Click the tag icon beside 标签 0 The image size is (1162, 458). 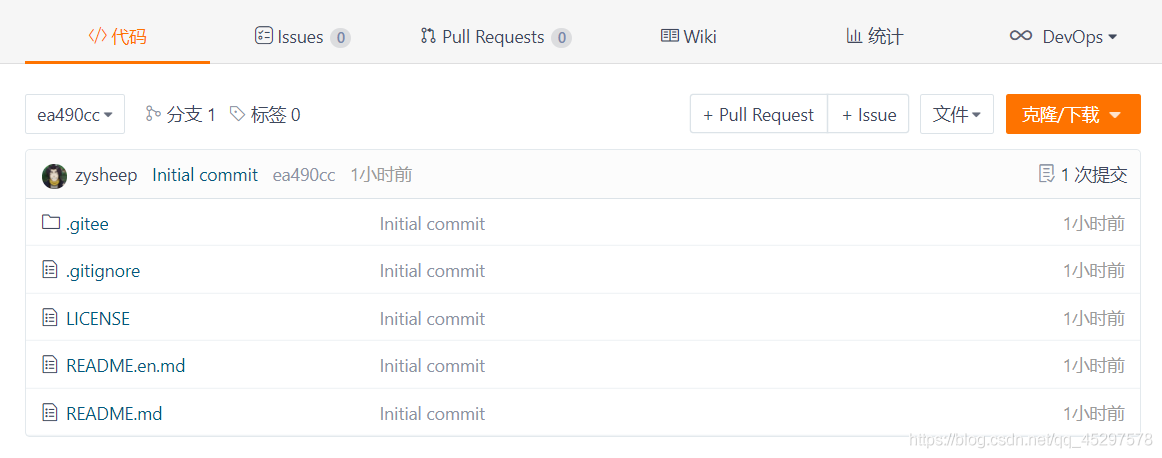[x=237, y=114]
